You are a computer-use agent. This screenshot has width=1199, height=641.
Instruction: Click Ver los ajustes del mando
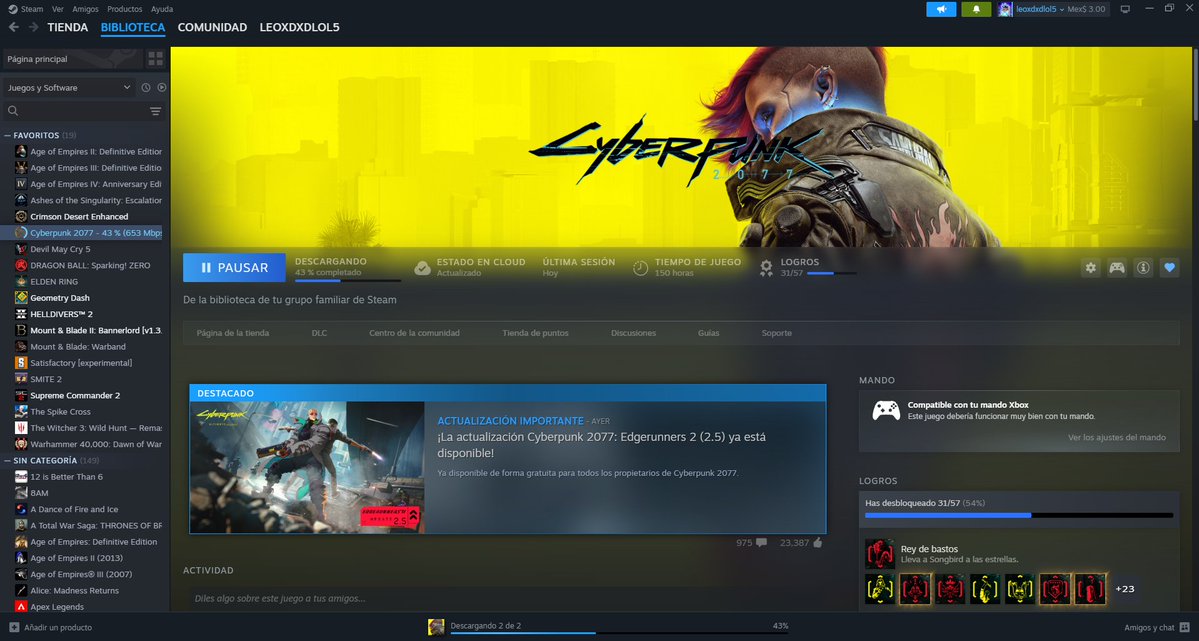pos(1116,438)
